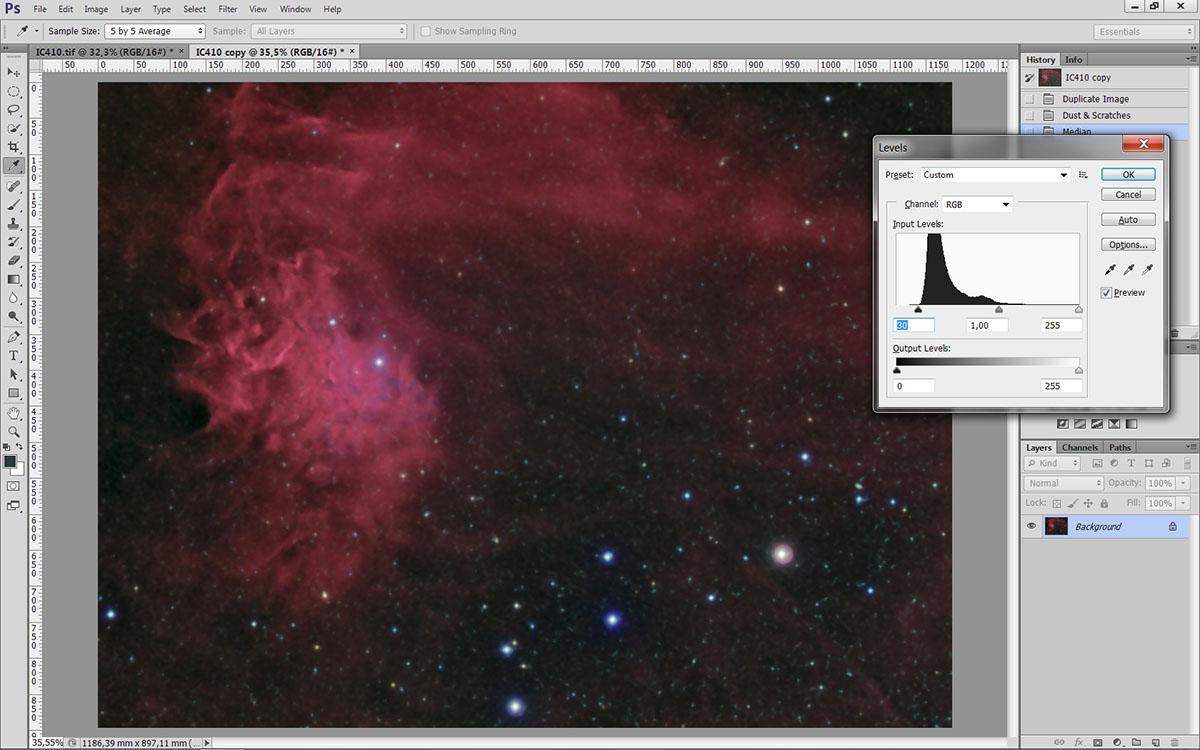Viewport: 1200px width, 750px height.
Task: Open the Sample Size dropdown
Action: (155, 31)
